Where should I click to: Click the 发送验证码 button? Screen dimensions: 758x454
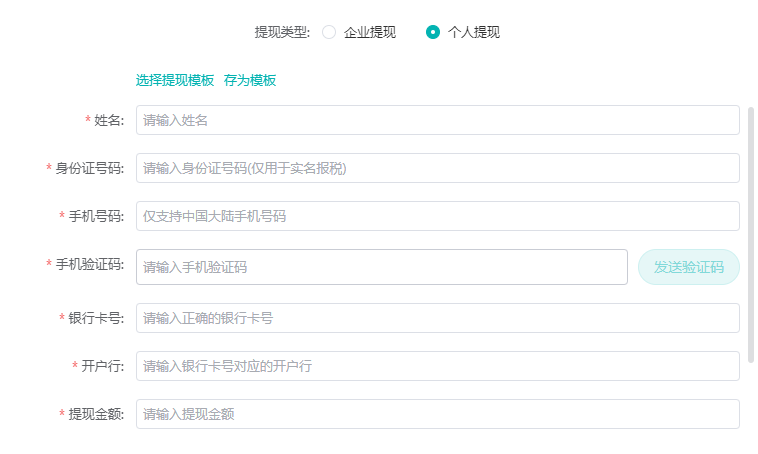(689, 267)
